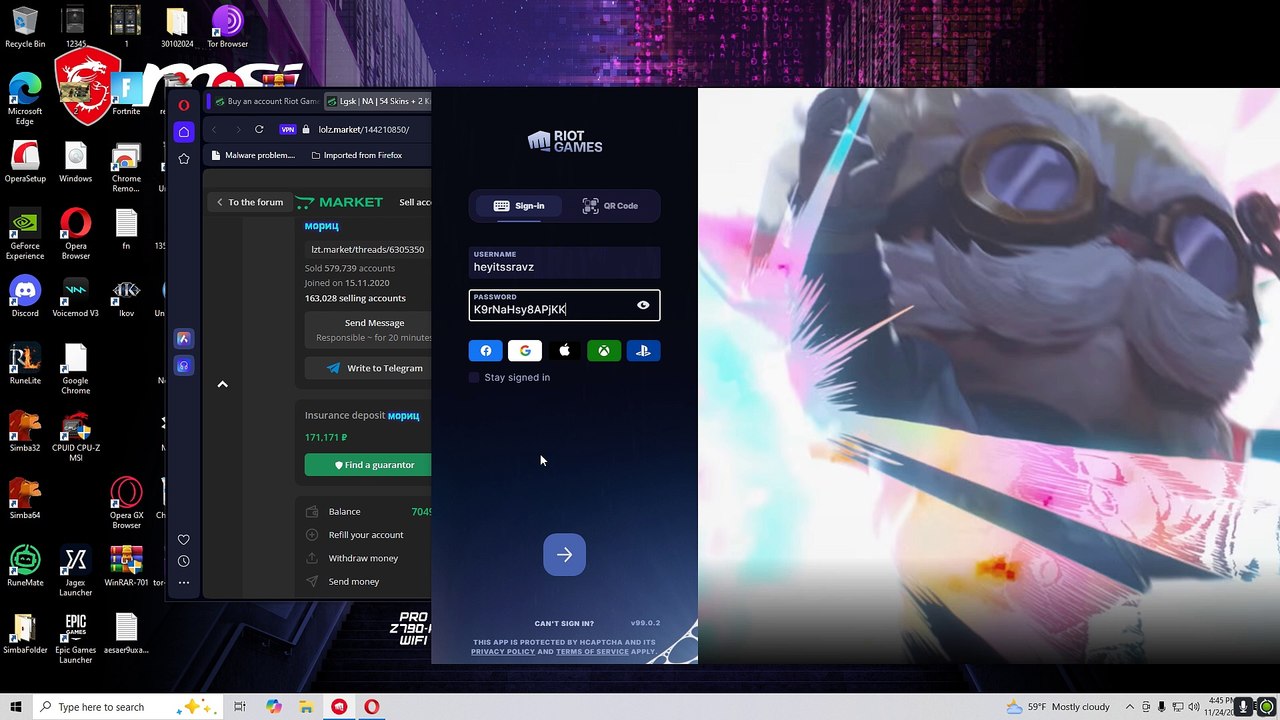Screen dimensions: 1280x720
Task: Open the Windows Start menu
Action: 16,707
